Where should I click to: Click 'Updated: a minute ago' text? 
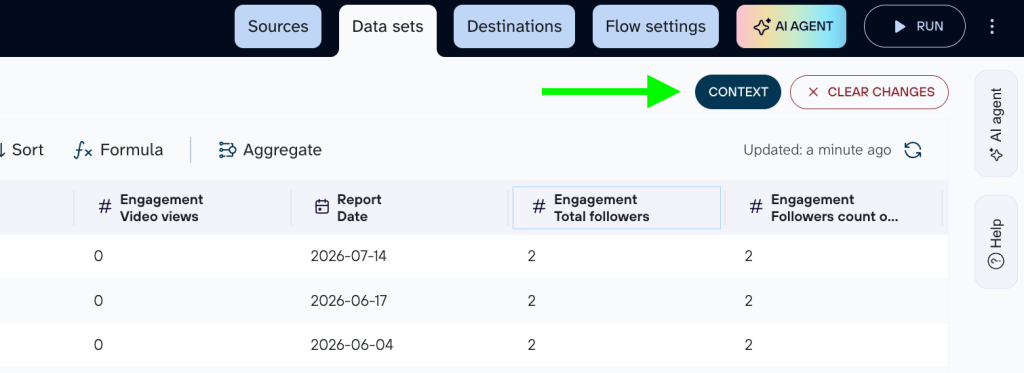coord(817,150)
